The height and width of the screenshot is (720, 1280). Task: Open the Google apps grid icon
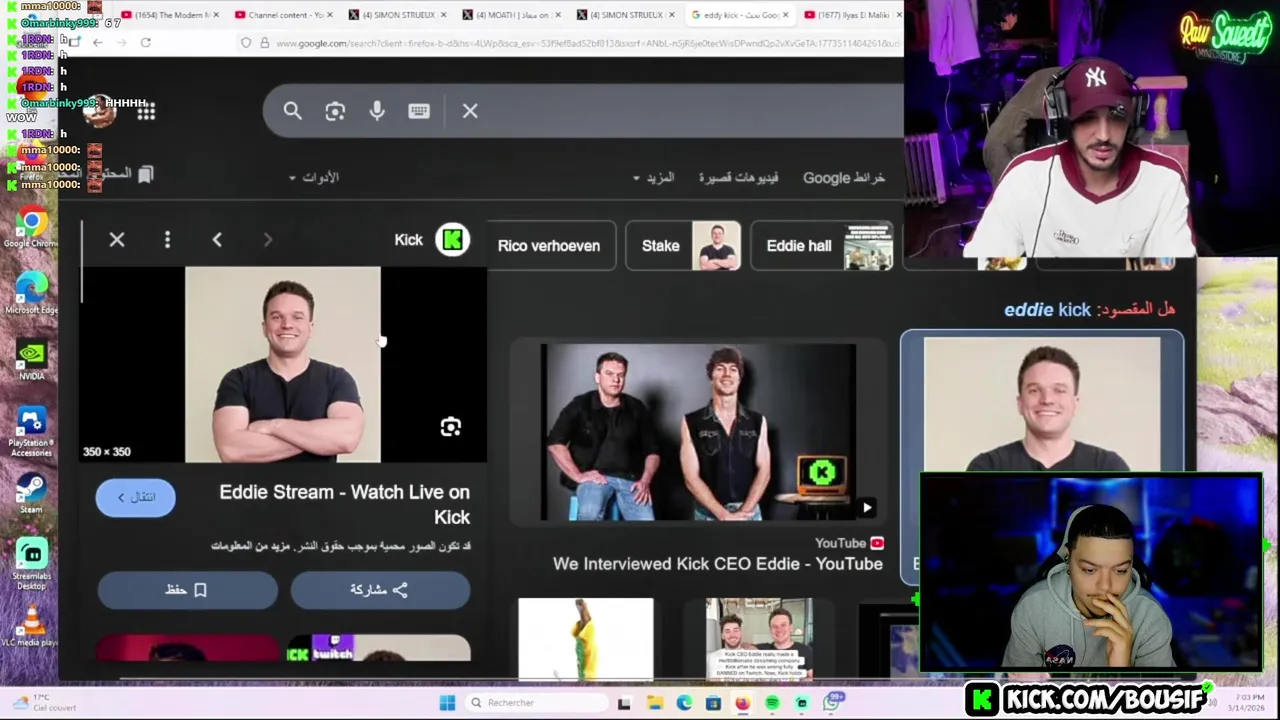coord(146,112)
